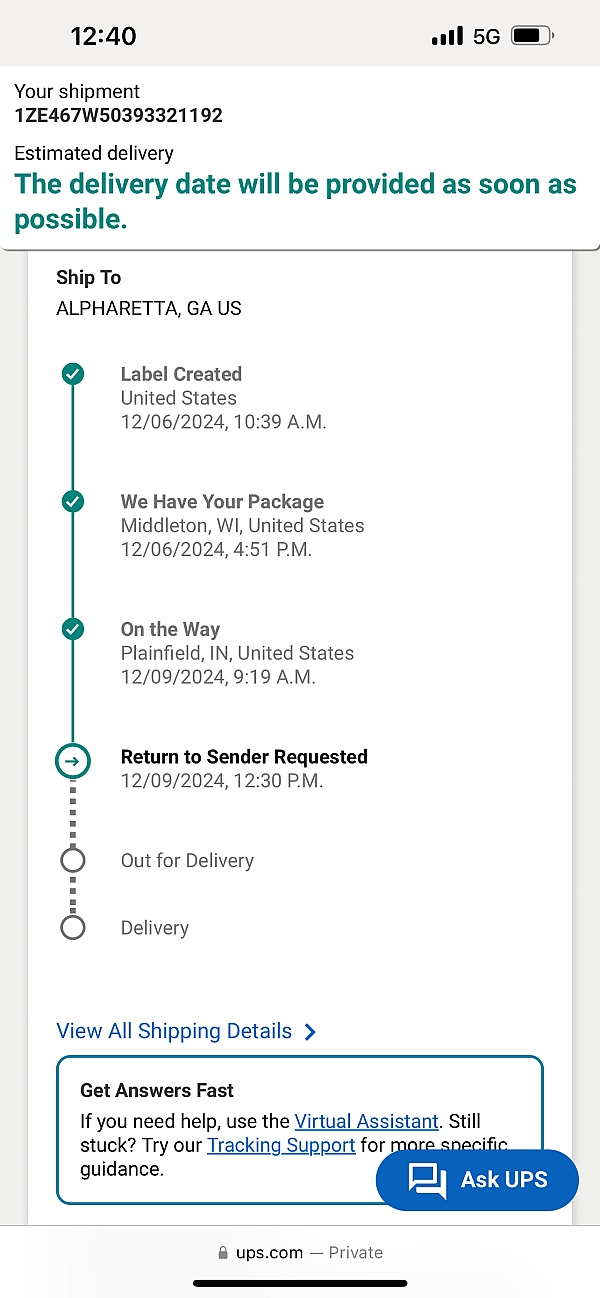Click the Return to Sender arrow icon
The image size is (600, 1298).
pos(73,761)
